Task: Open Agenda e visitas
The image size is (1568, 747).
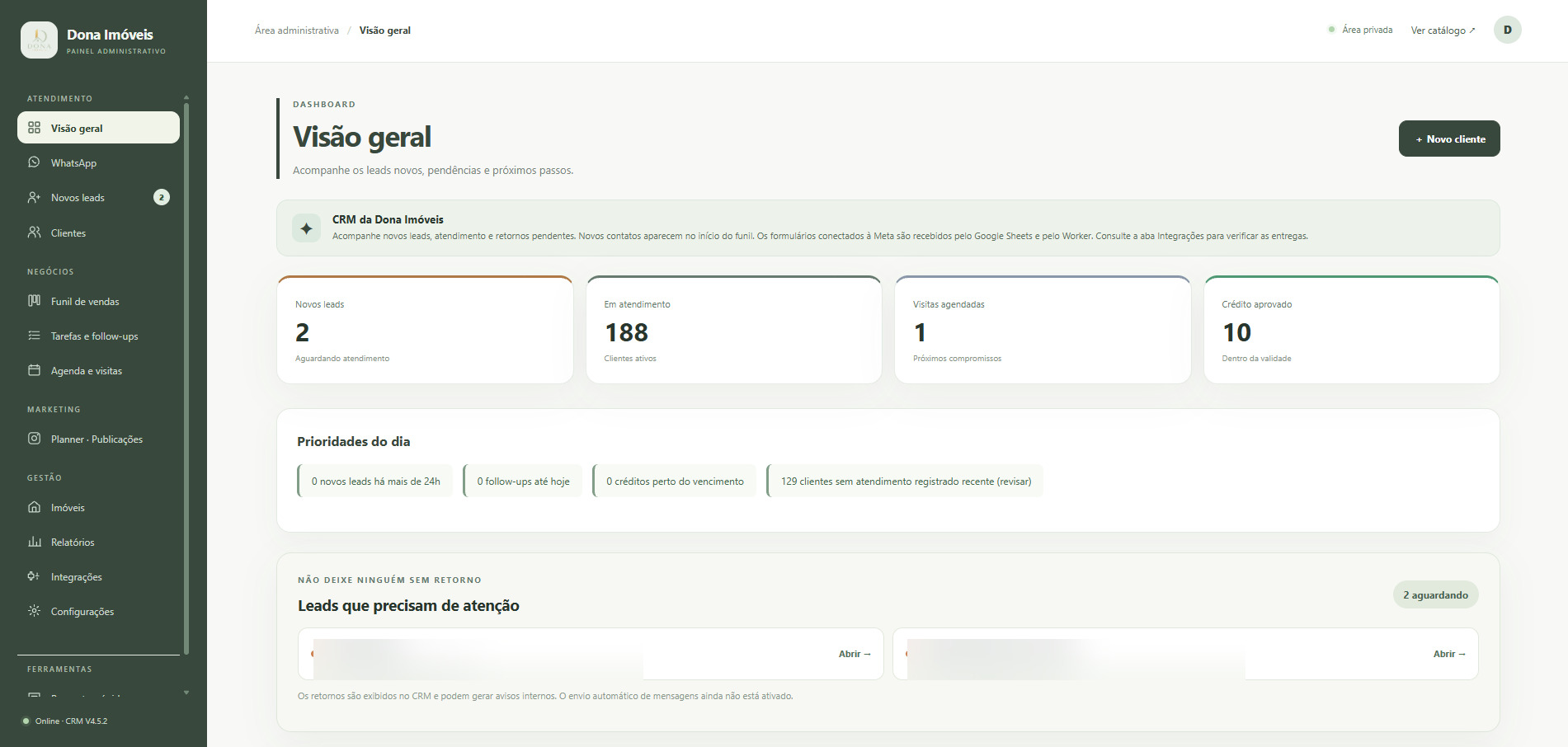Action: (98, 370)
